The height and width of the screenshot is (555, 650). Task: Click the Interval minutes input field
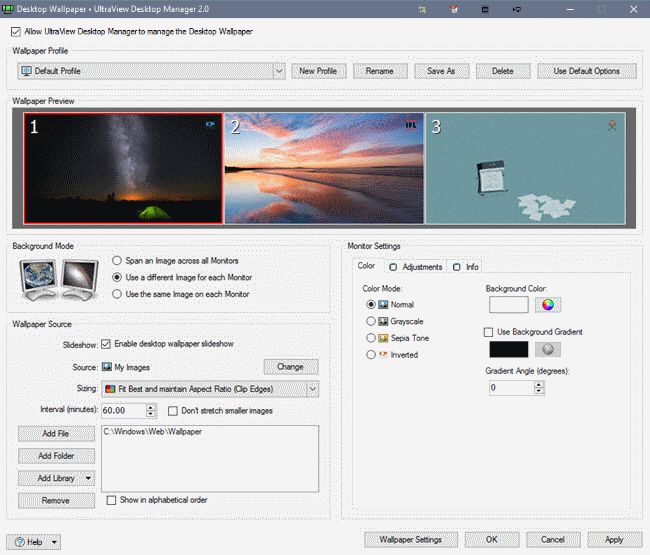point(124,410)
